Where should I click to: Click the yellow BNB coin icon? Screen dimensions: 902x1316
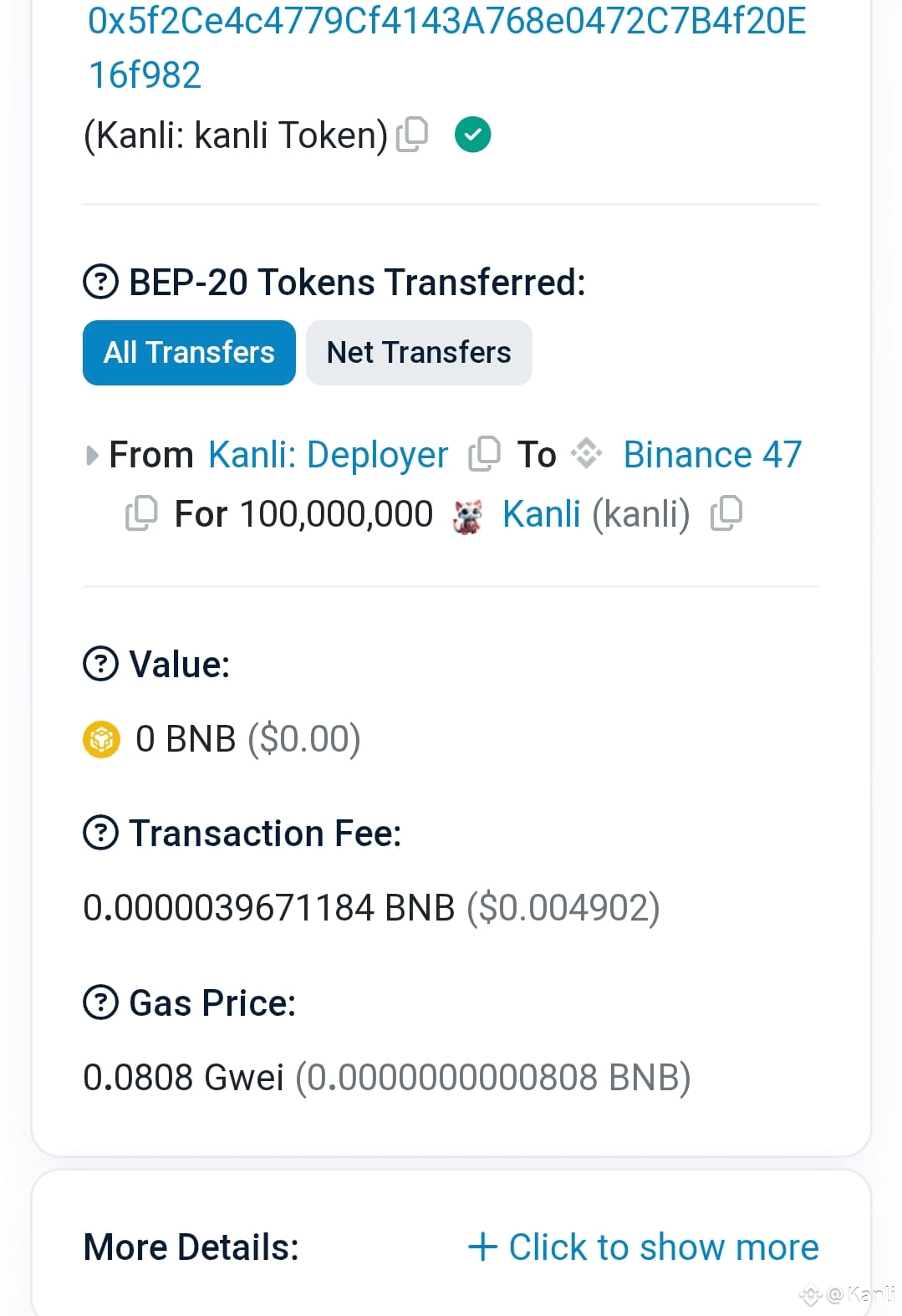102,739
